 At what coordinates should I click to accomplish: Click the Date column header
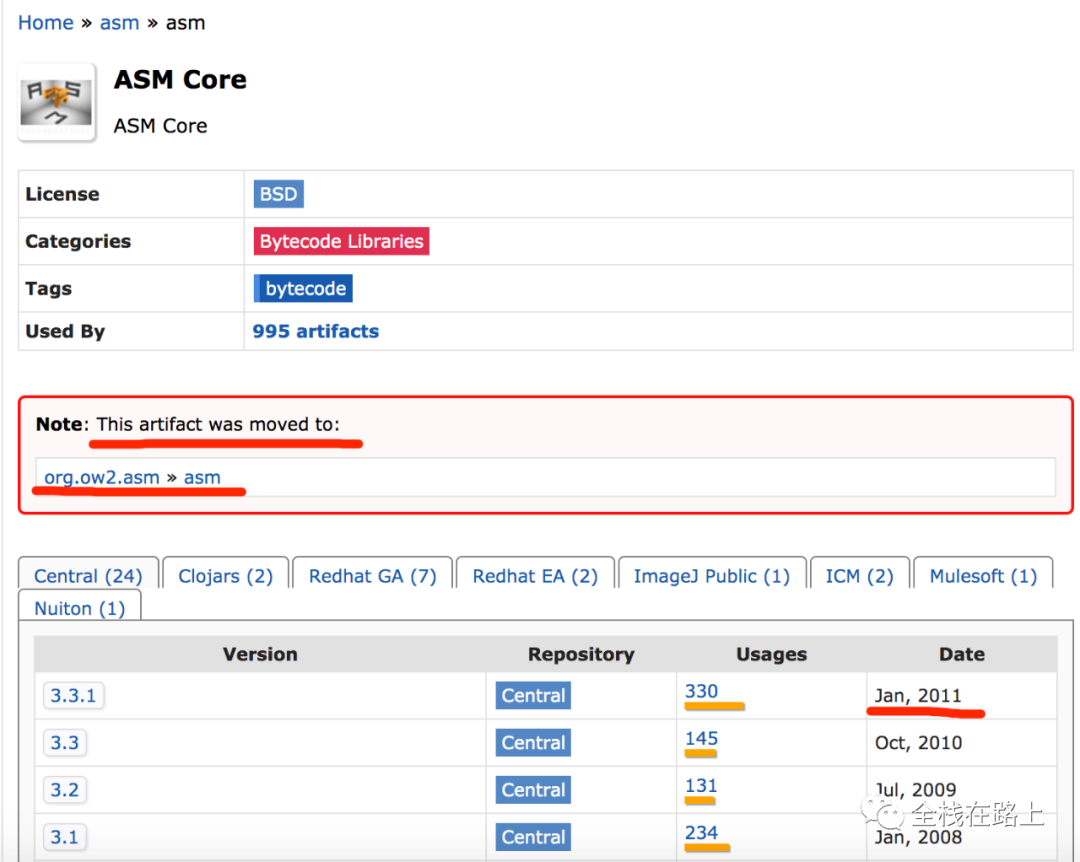point(962,654)
